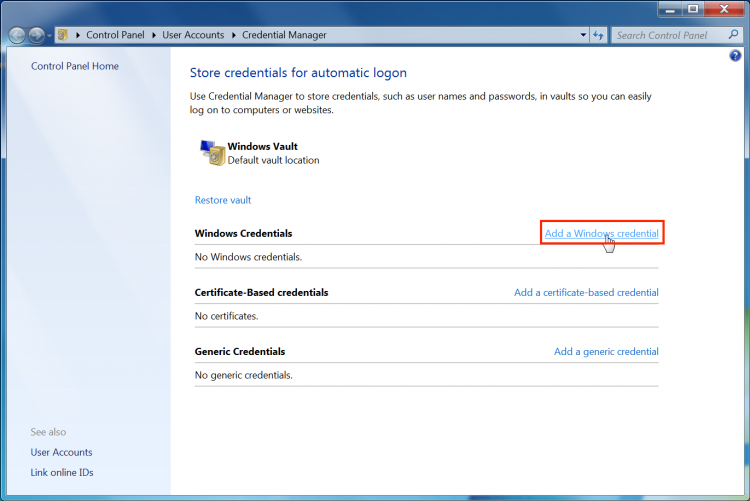Image resolution: width=750 pixels, height=501 pixels.
Task: Click the 'No certificates.' text
Action: (x=226, y=316)
